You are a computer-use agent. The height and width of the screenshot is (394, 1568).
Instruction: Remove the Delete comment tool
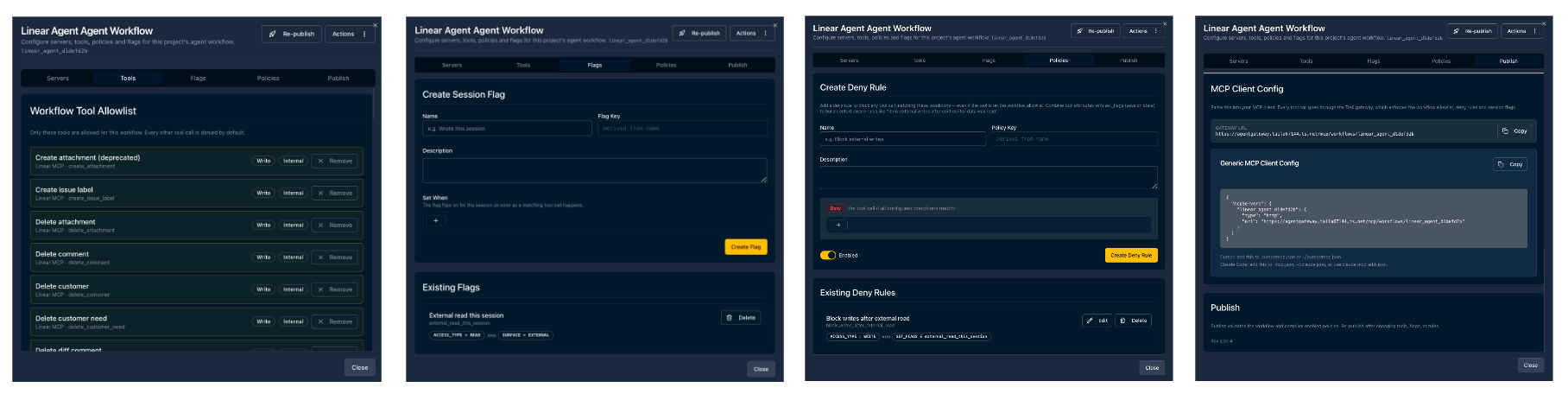click(x=335, y=257)
